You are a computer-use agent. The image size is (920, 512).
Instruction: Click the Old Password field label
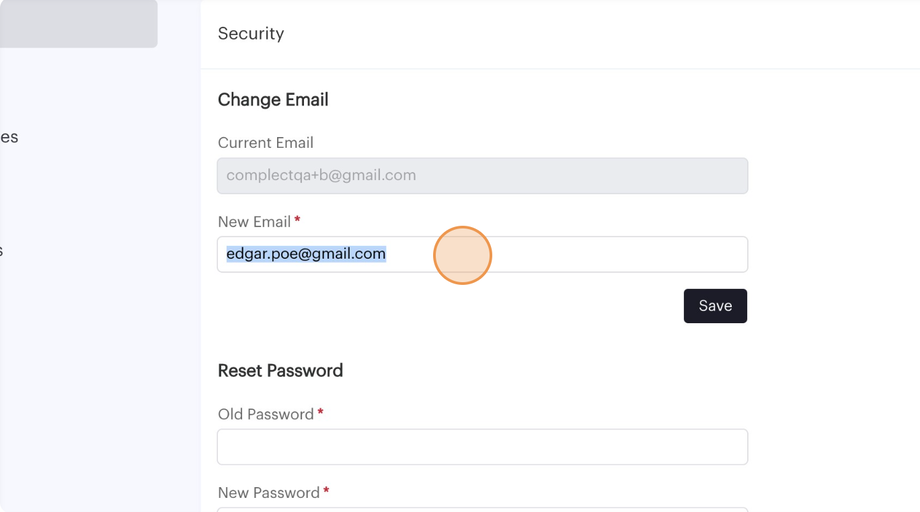[x=265, y=414]
